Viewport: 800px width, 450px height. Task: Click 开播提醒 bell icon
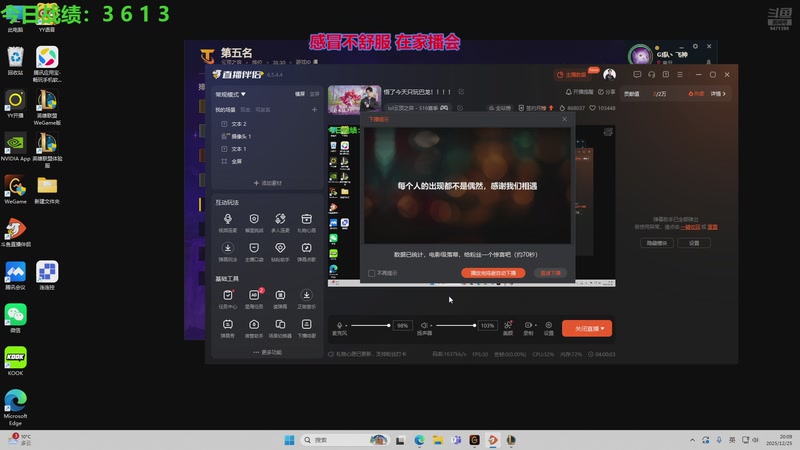579,92
